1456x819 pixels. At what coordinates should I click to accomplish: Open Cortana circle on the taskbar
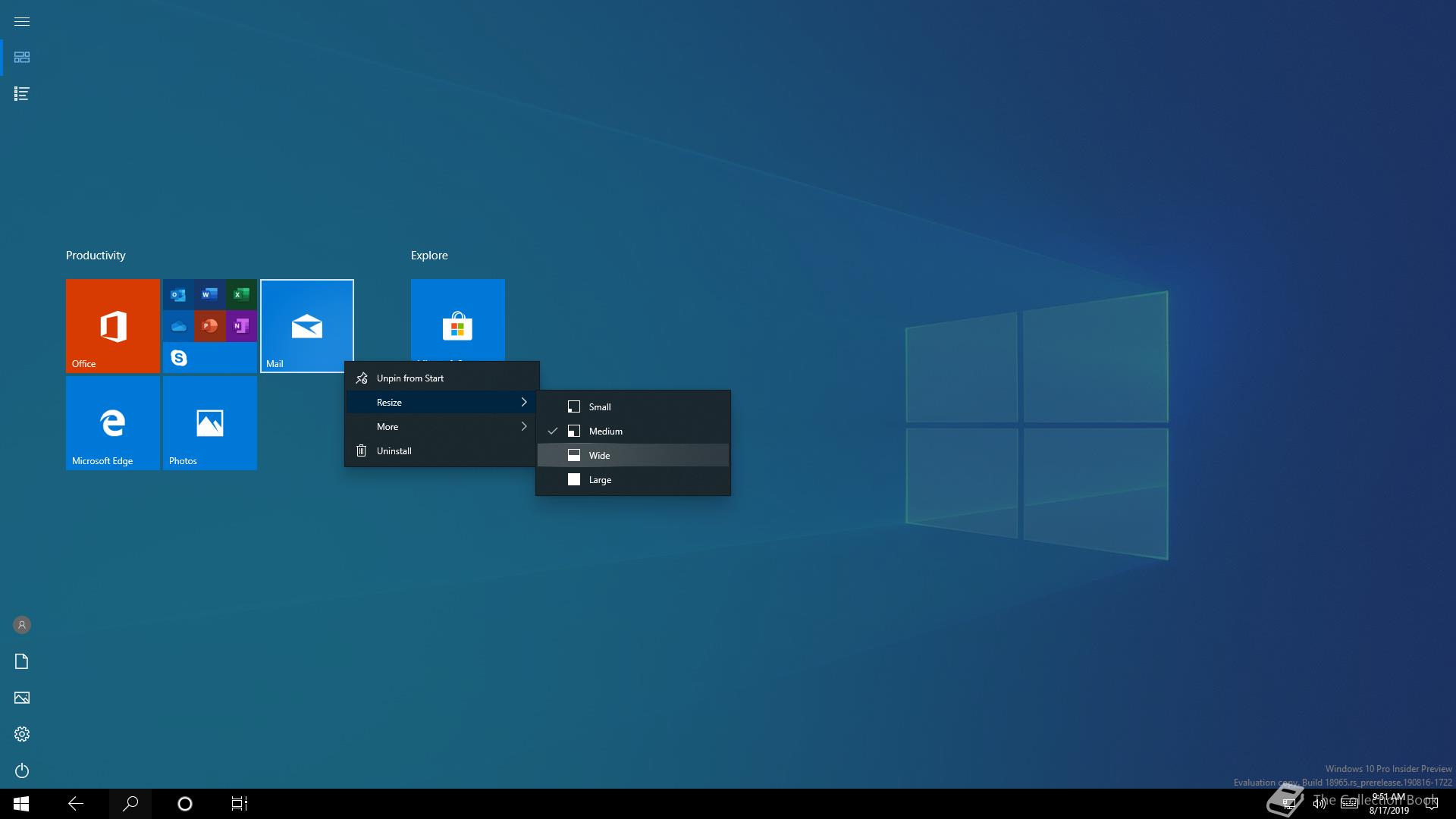pos(185,804)
